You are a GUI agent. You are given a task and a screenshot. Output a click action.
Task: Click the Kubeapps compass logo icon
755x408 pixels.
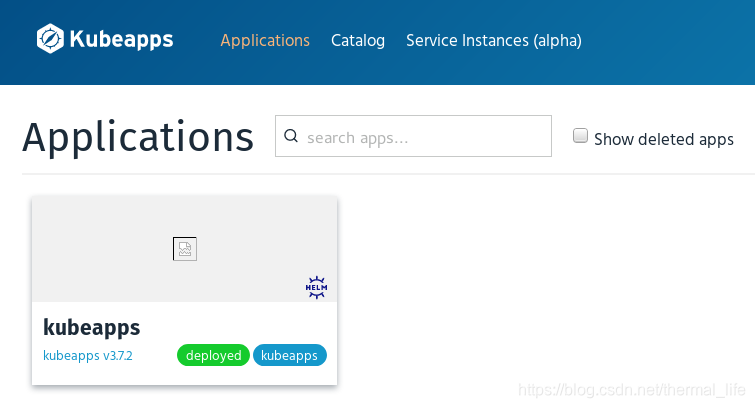click(50, 39)
